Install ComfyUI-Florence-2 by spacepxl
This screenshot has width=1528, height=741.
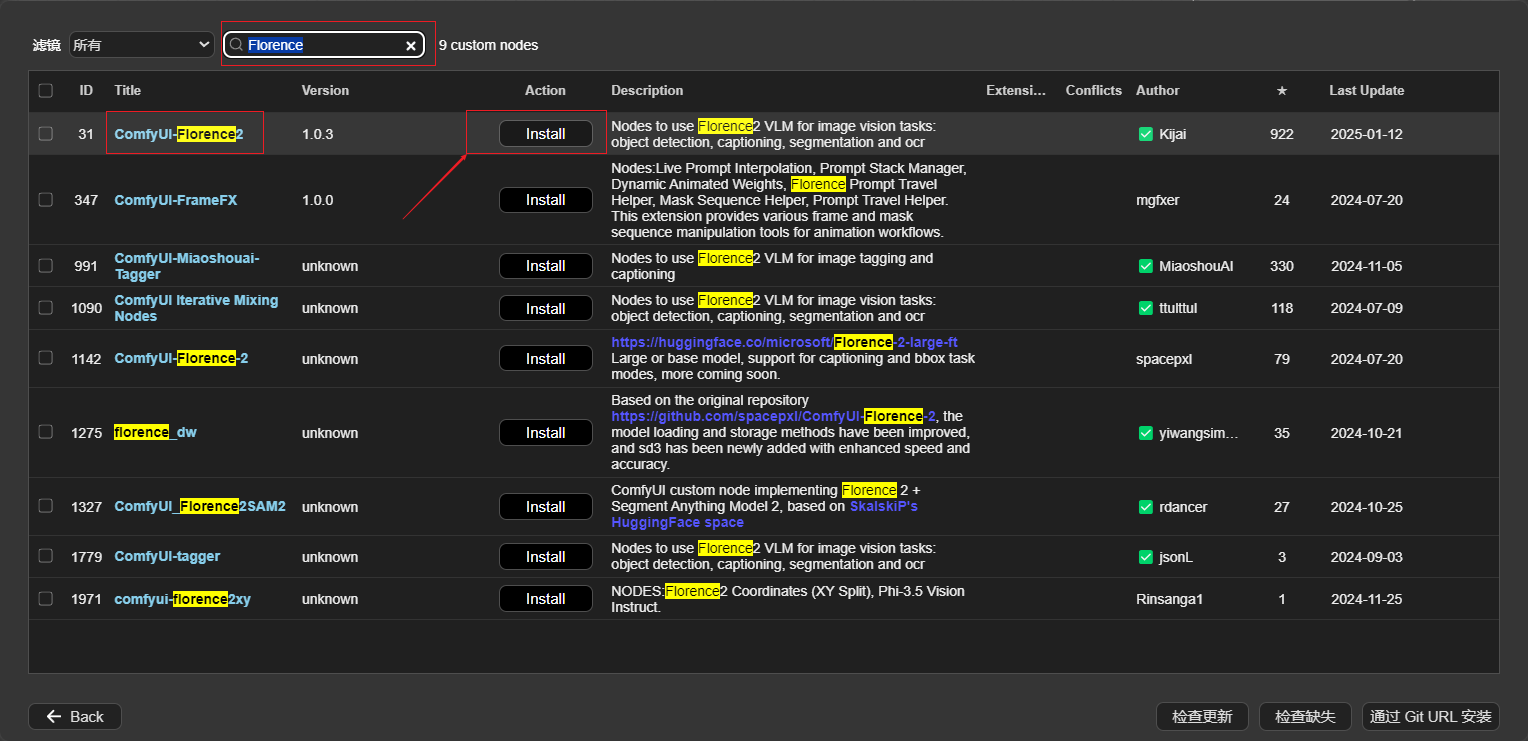point(546,358)
